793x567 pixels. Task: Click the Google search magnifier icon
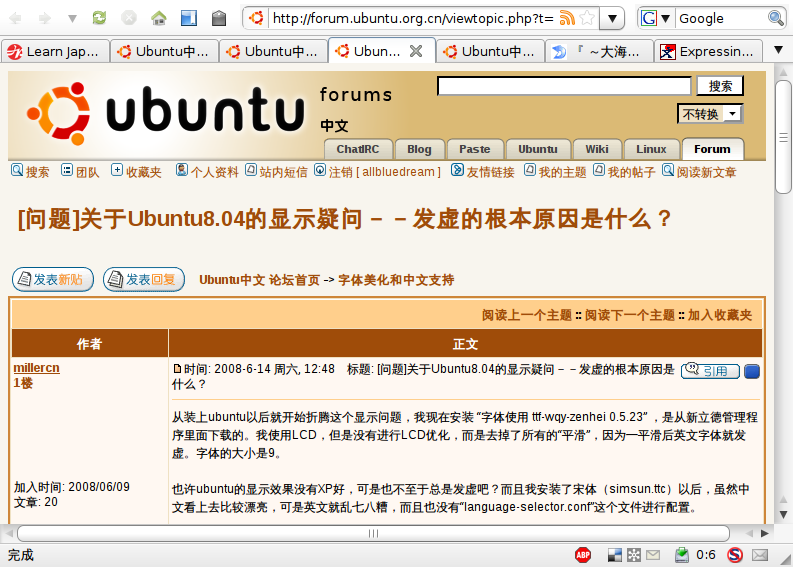tap(775, 18)
